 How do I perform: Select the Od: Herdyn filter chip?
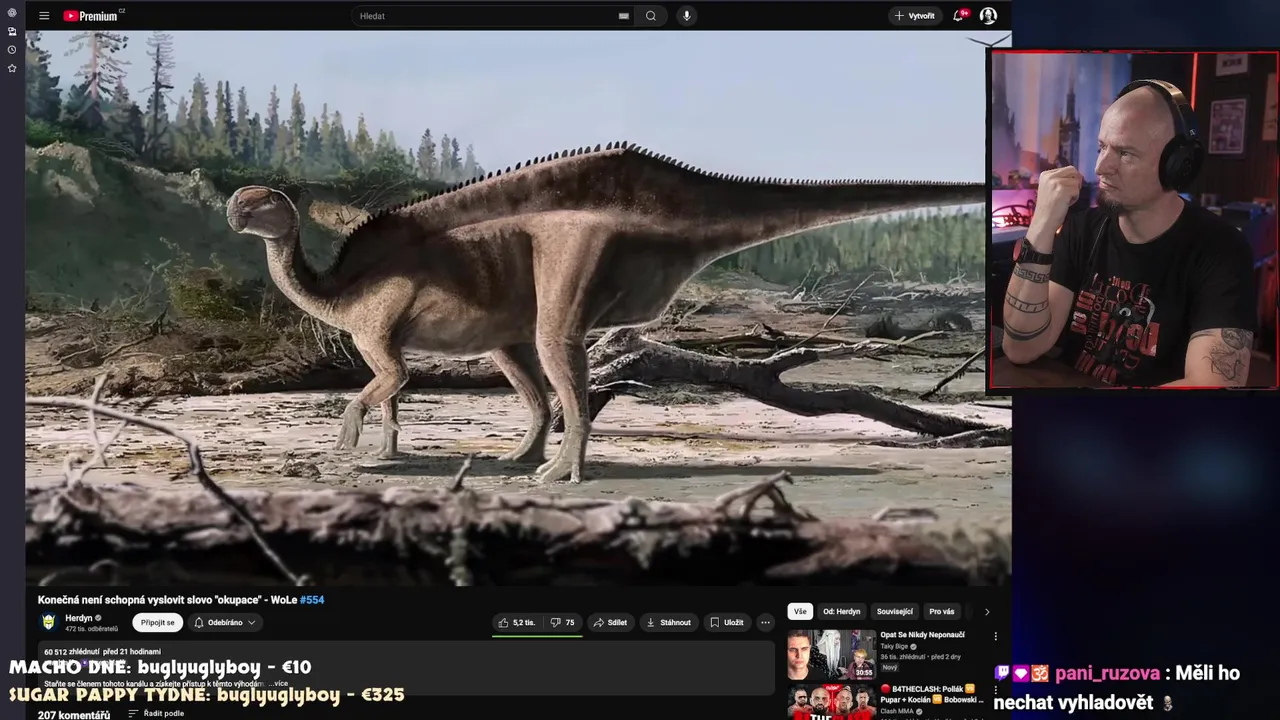[842, 612]
